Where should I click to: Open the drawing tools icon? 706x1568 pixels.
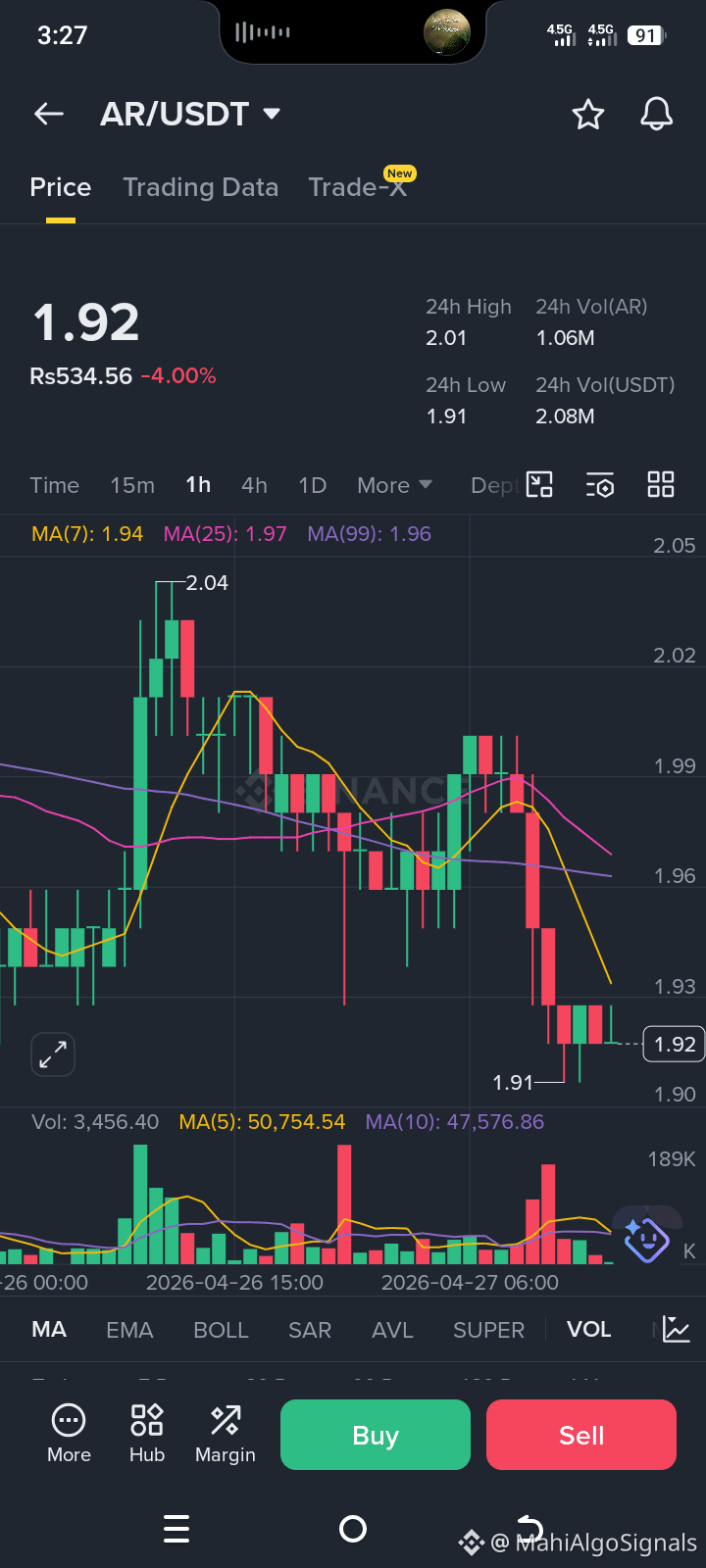540,484
